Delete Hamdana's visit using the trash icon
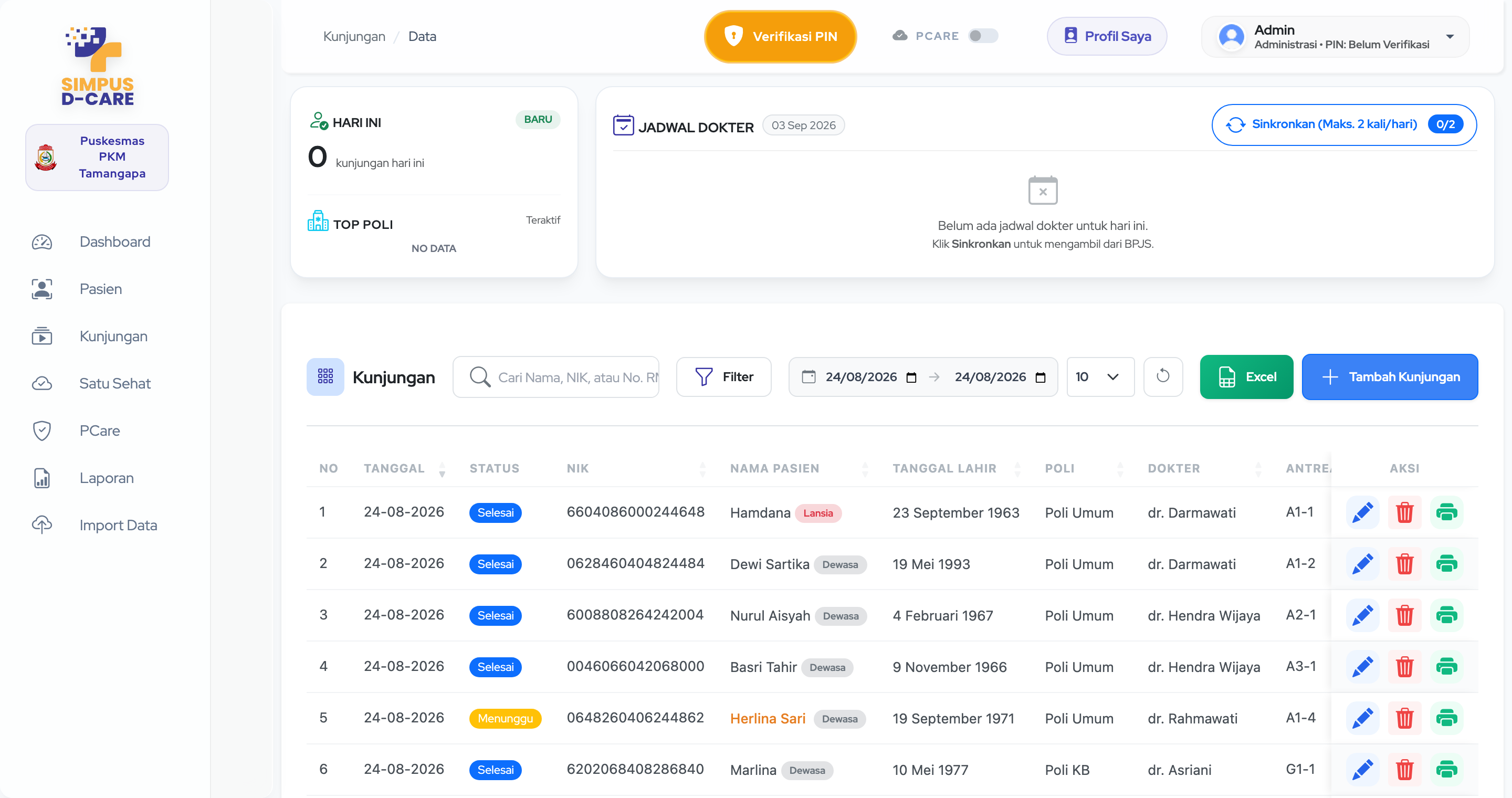This screenshot has width=1512, height=798. pos(1404,512)
